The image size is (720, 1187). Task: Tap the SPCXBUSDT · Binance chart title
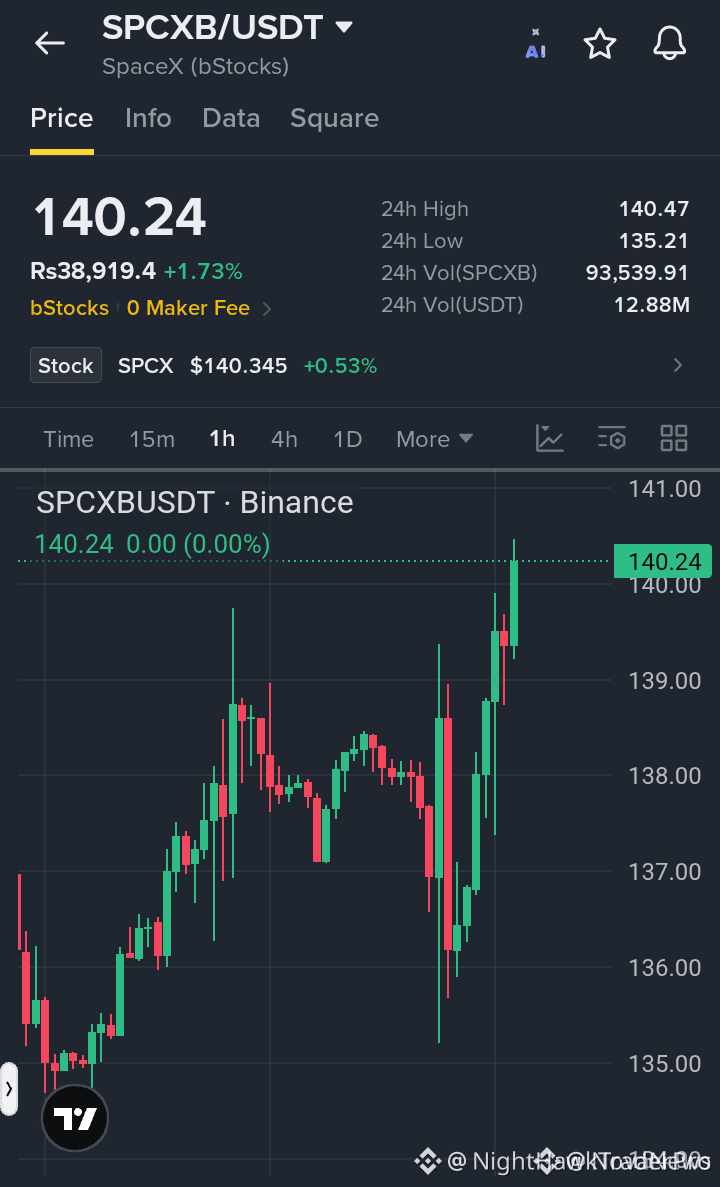[195, 503]
